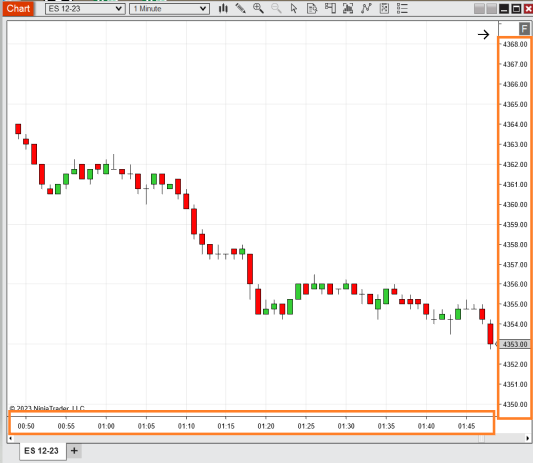This screenshot has width=533, height=463.
Task: Open the Indicators dialog icon
Action: tap(366, 8)
